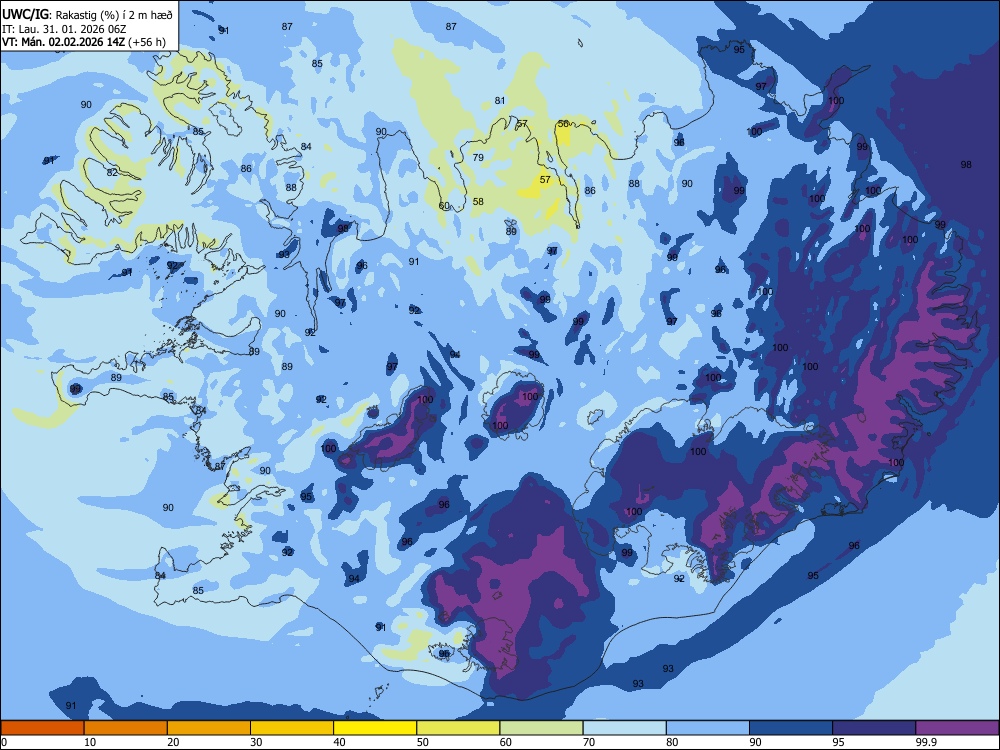Click the amber 20–30 legend swatch
Screen dimensions: 1000x750
tap(209, 728)
